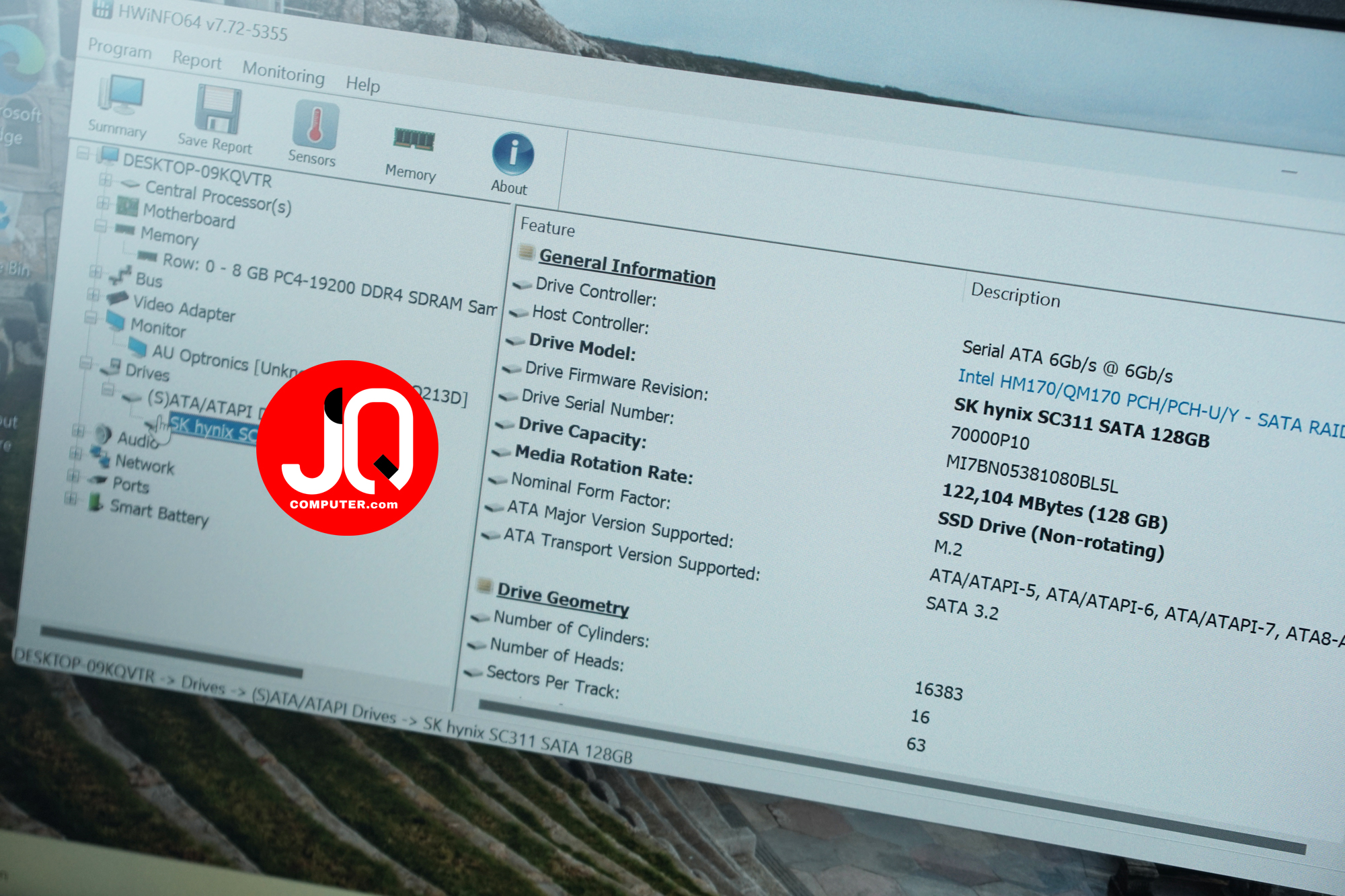Click value '122,104 MBytes (128 GB)'

(x=1054, y=507)
